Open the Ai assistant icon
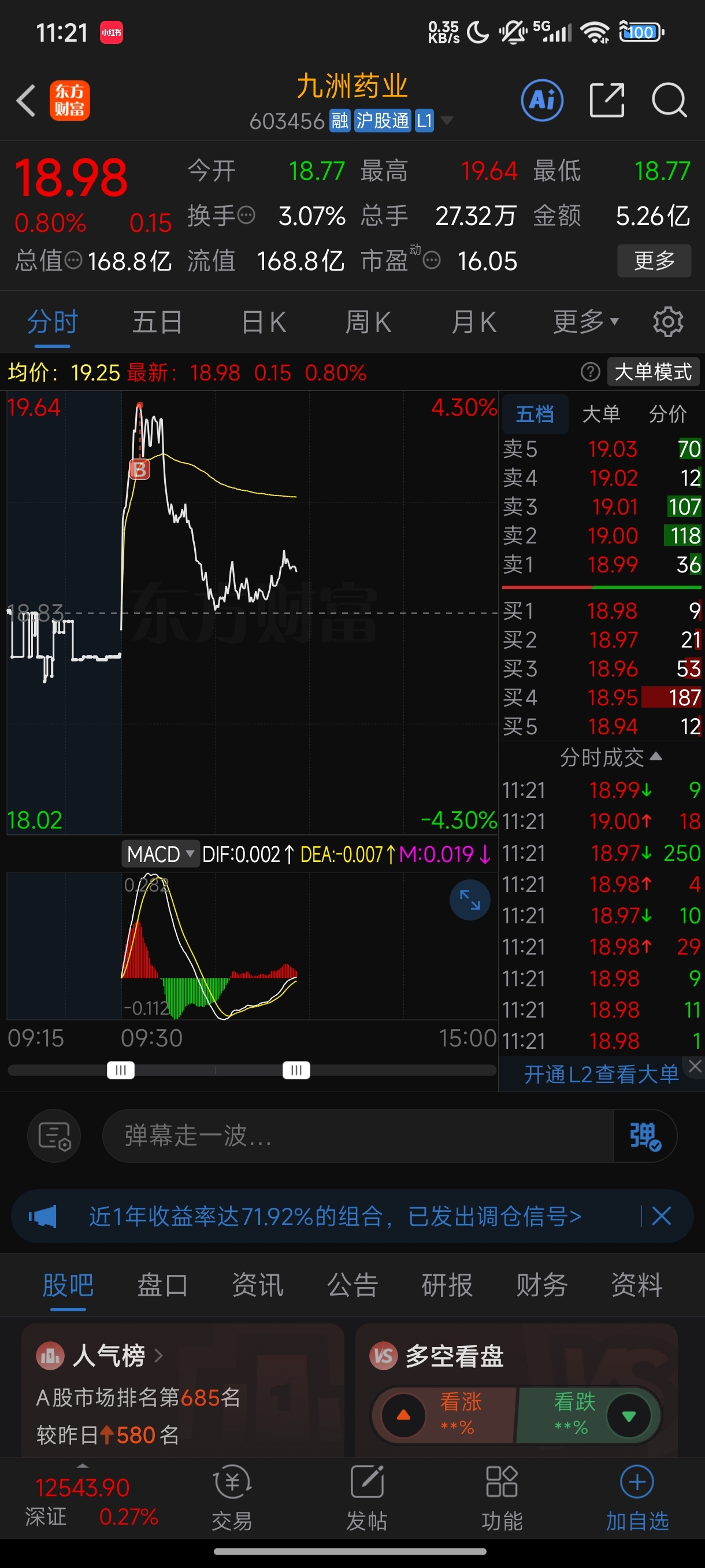This screenshot has height=1568, width=705. (542, 100)
